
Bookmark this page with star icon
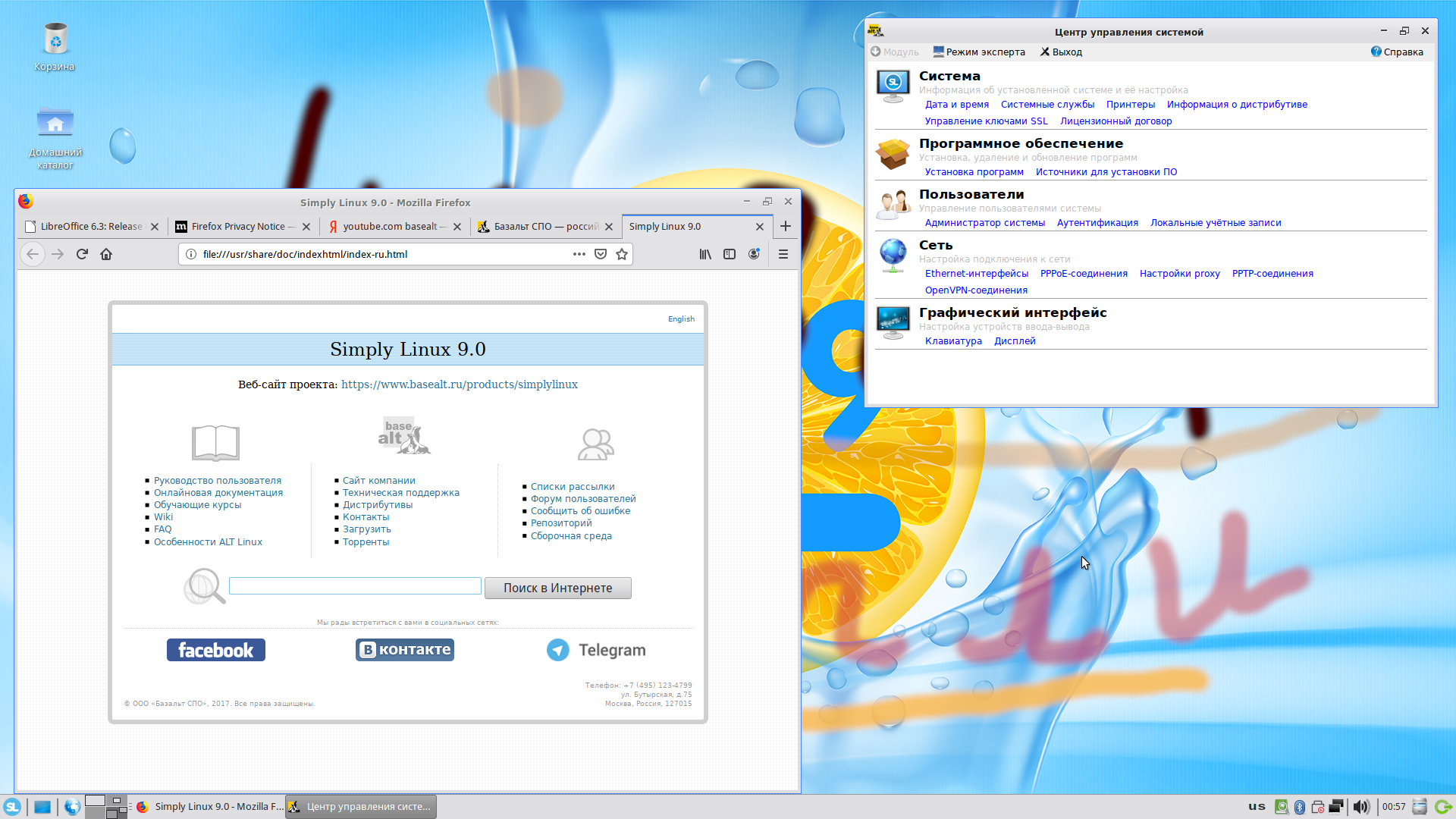pos(622,254)
